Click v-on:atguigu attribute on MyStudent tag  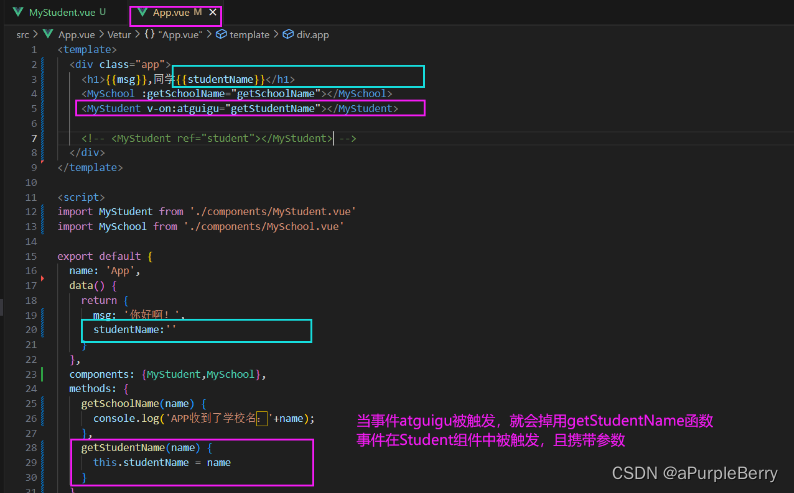(x=234, y=108)
